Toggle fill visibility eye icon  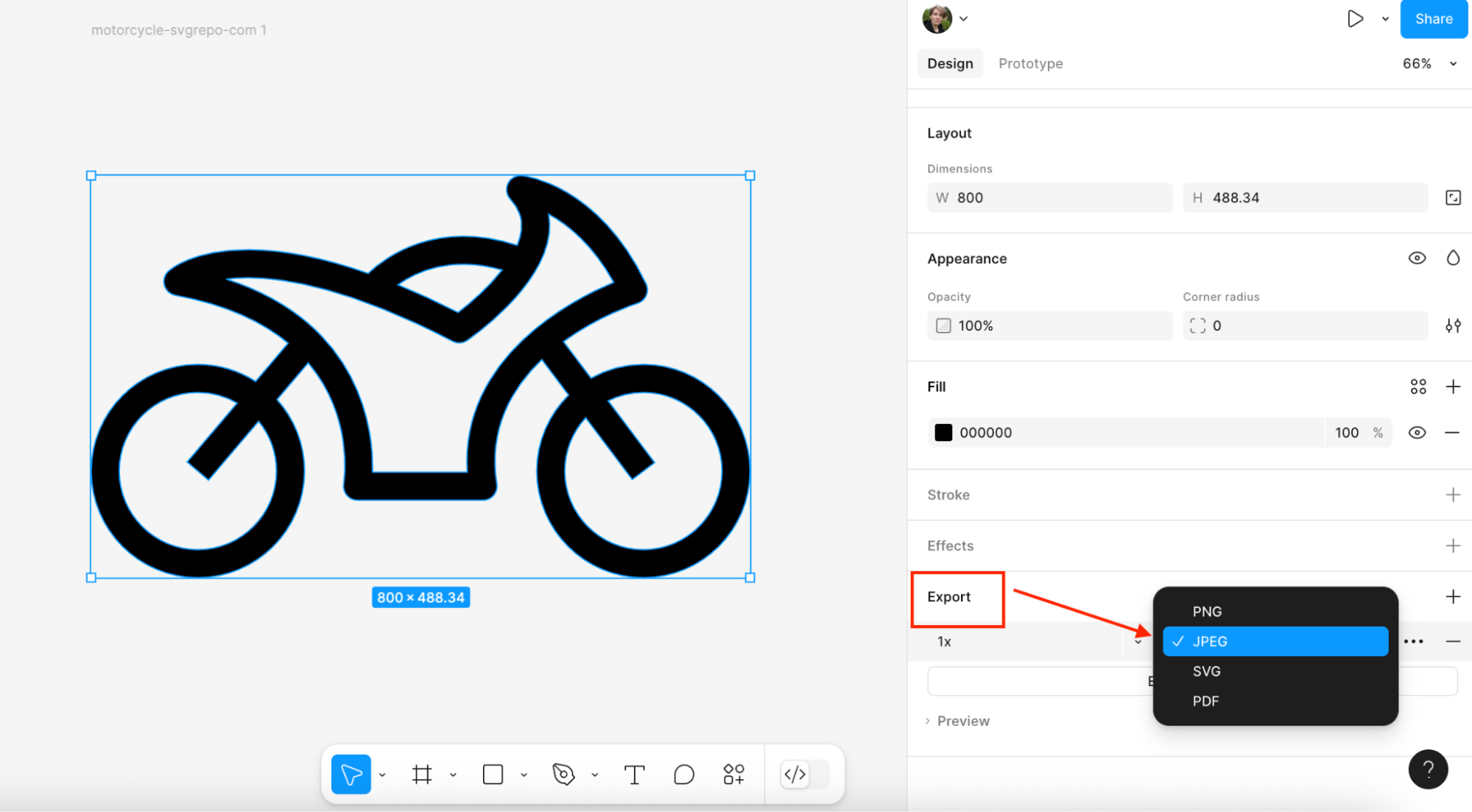[x=1417, y=433]
